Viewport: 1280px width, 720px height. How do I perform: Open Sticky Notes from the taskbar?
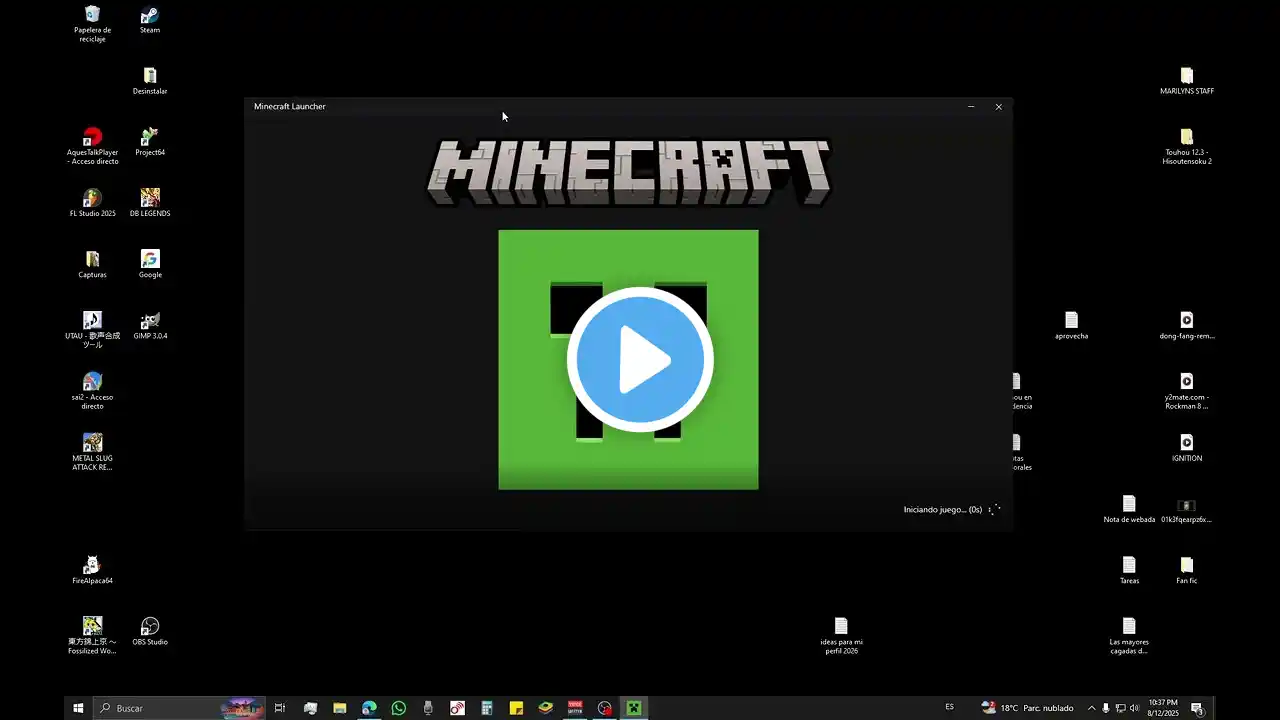click(x=517, y=708)
